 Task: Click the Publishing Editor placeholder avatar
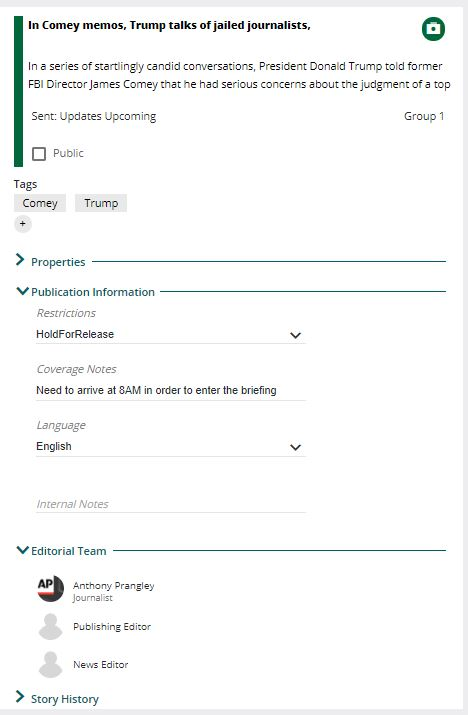50,627
